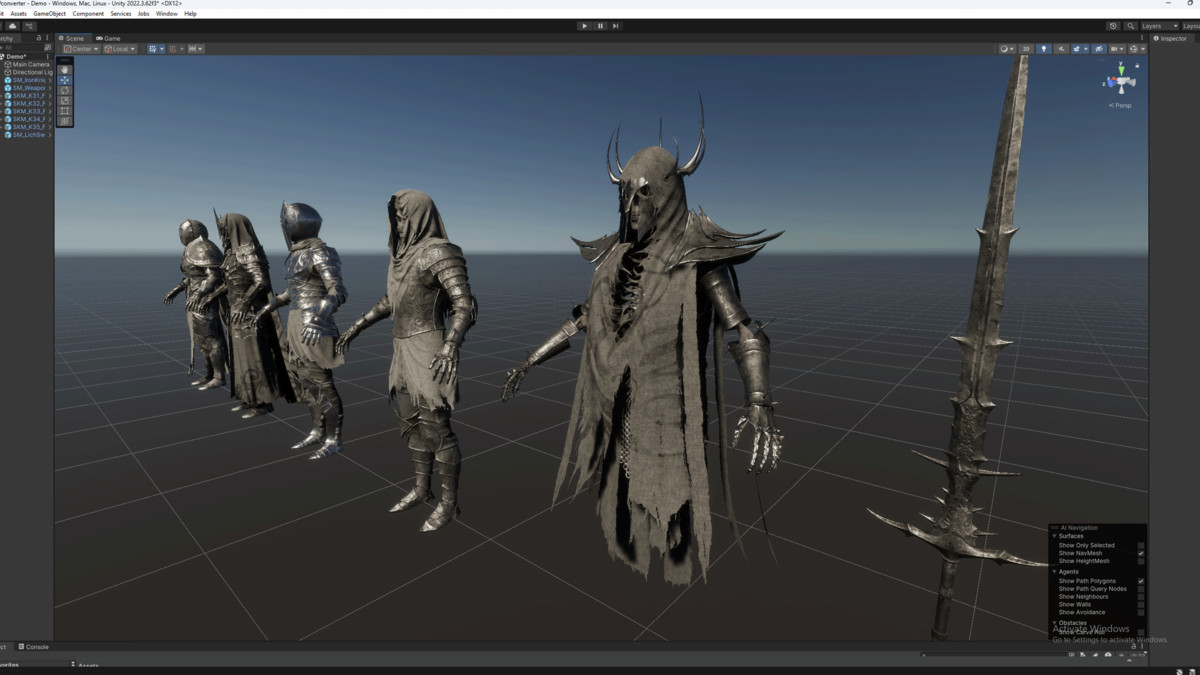Click the scene orientation gizmo
This screenshot has height=675, width=1200.
click(x=1120, y=80)
